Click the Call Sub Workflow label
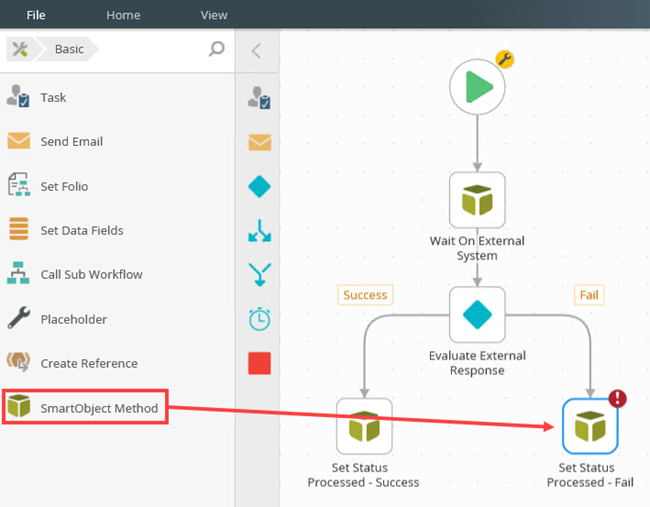 91,274
